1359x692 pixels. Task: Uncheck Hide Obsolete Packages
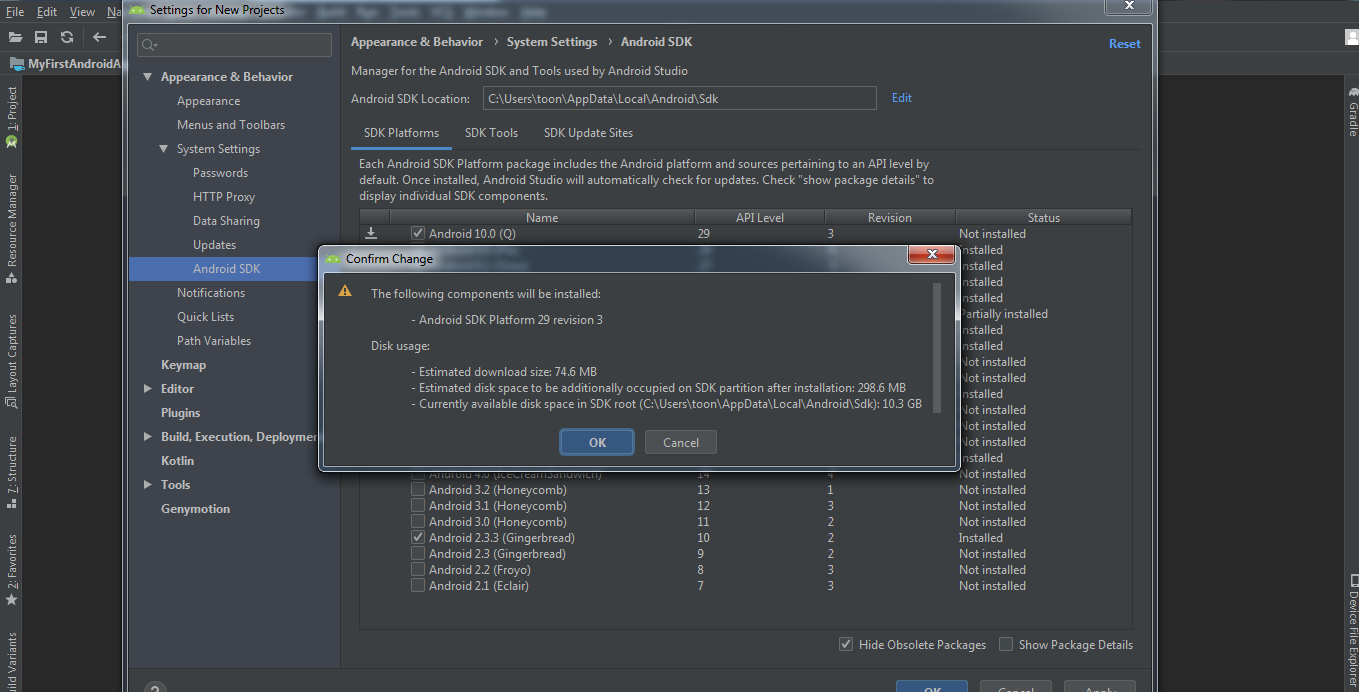click(x=845, y=644)
